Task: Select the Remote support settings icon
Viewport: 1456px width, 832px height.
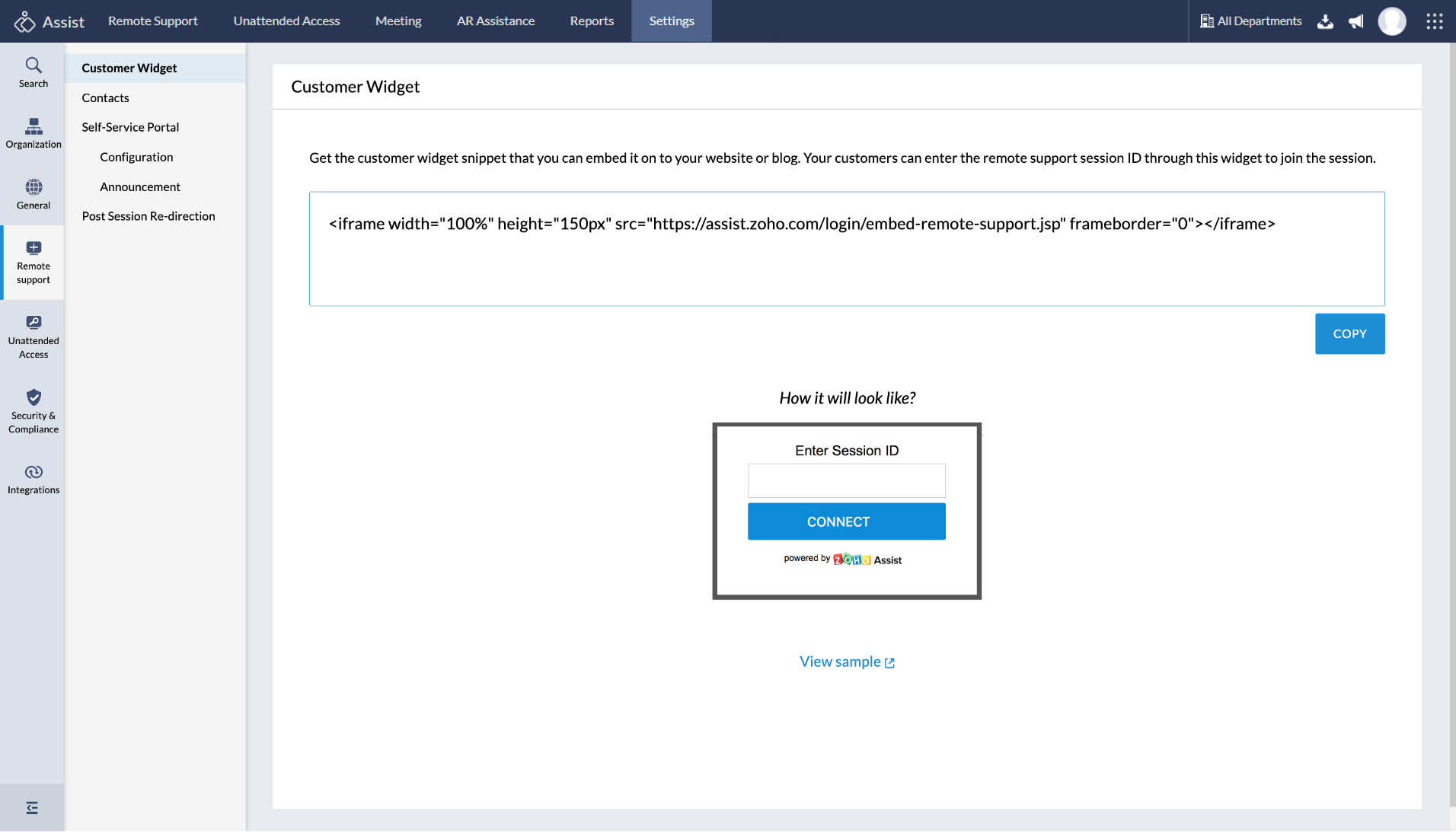Action: (x=33, y=262)
